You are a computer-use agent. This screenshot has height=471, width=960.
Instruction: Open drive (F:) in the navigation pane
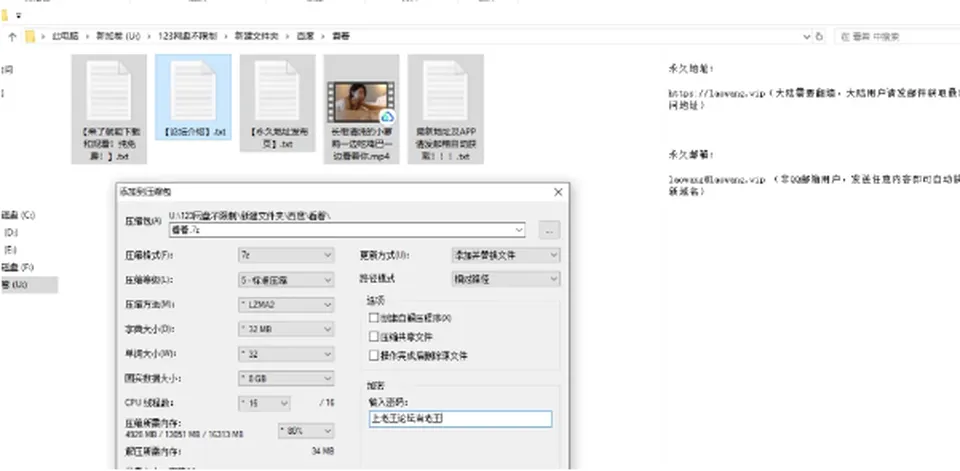(18, 268)
